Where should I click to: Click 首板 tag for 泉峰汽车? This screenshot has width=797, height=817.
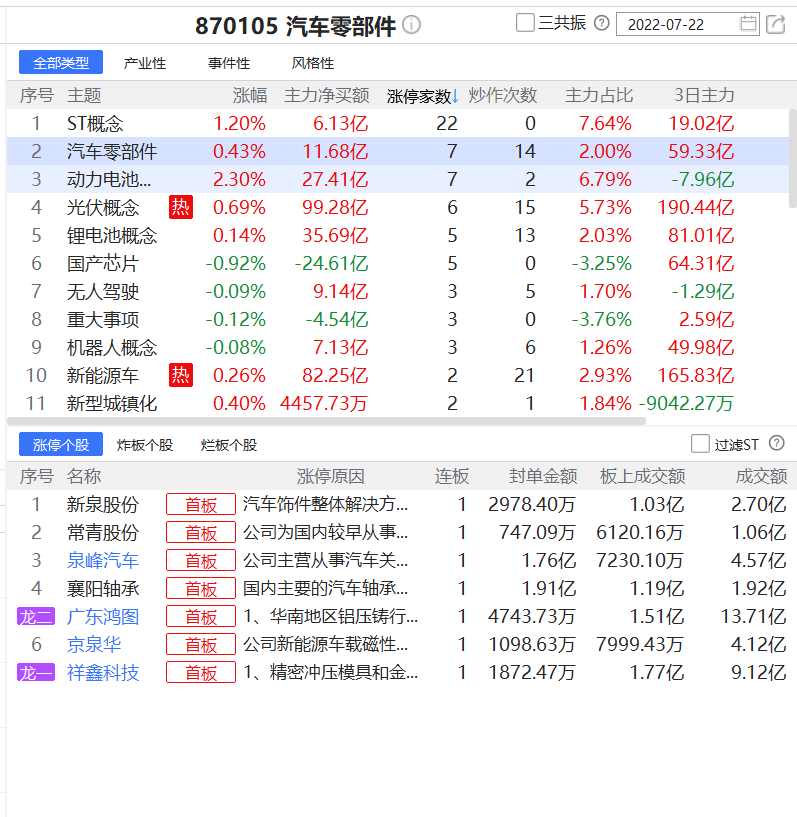tap(201, 561)
